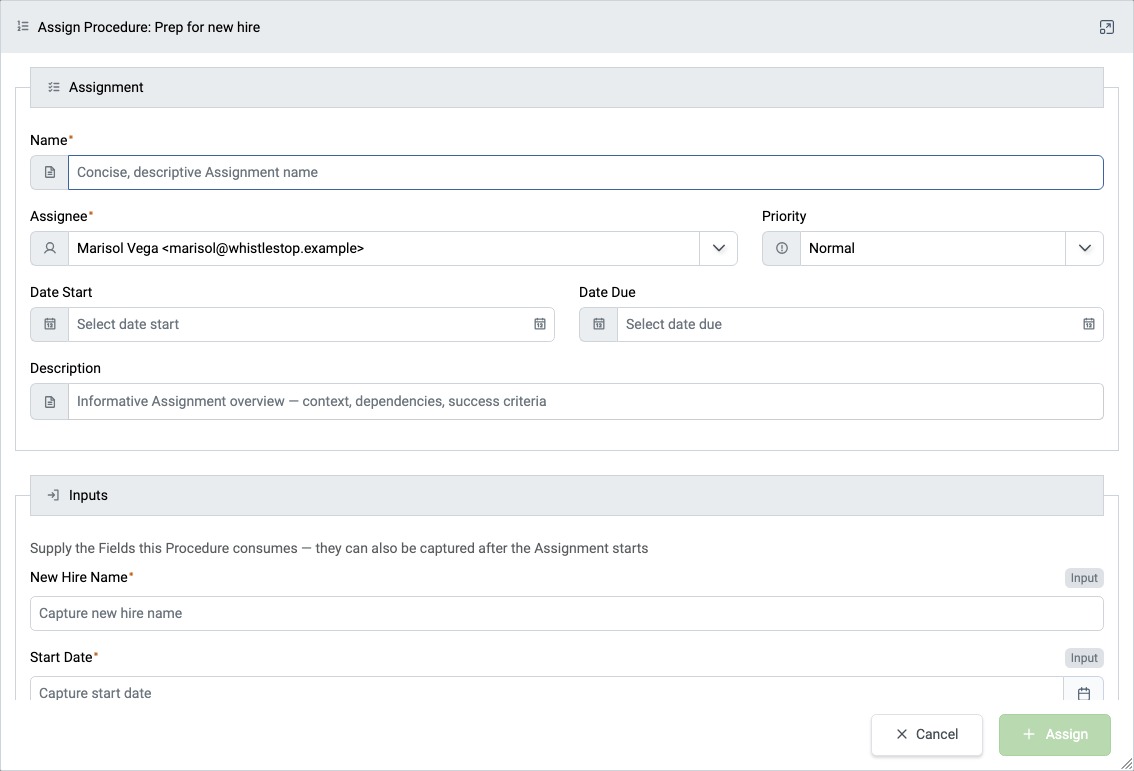Click the Inputs section header
Screen dimensions: 1134x771
click(567, 495)
